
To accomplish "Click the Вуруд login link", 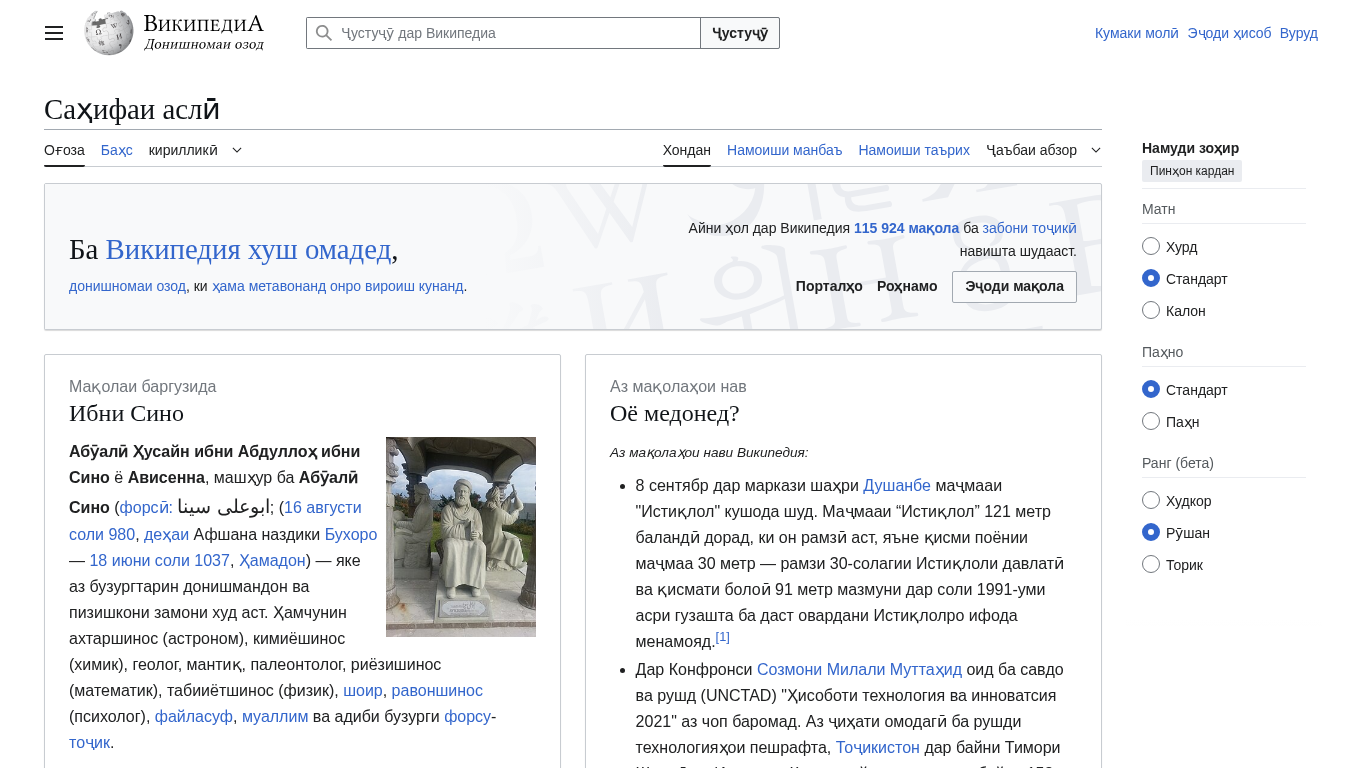I will 1299,33.
